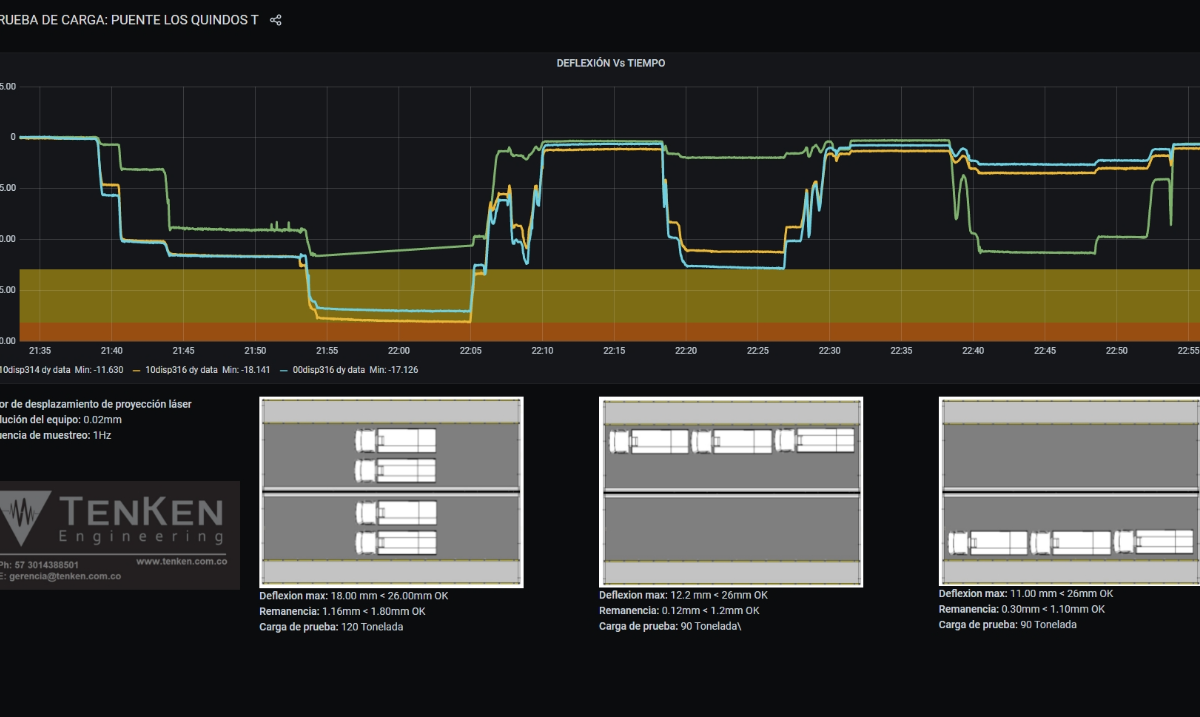Click the 21:50 time axis label

point(255,351)
